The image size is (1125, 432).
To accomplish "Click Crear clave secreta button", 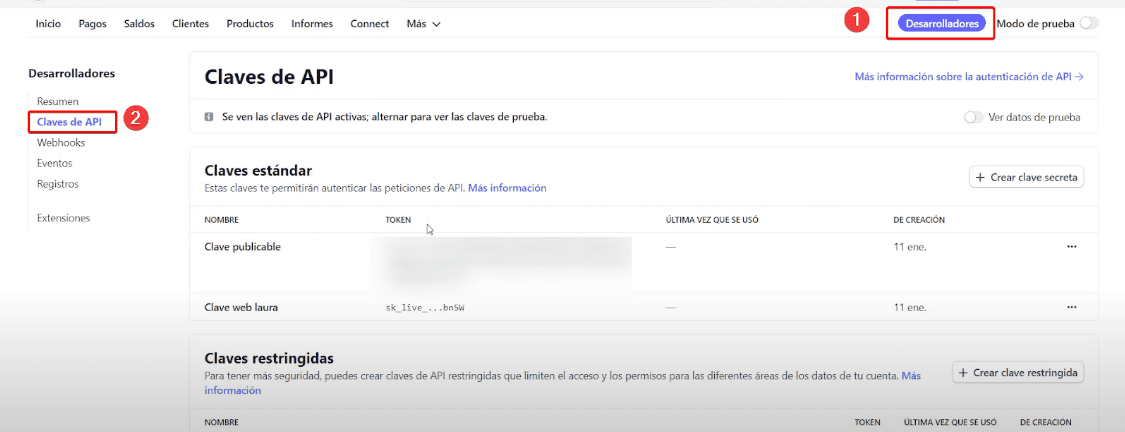I will click(1026, 177).
